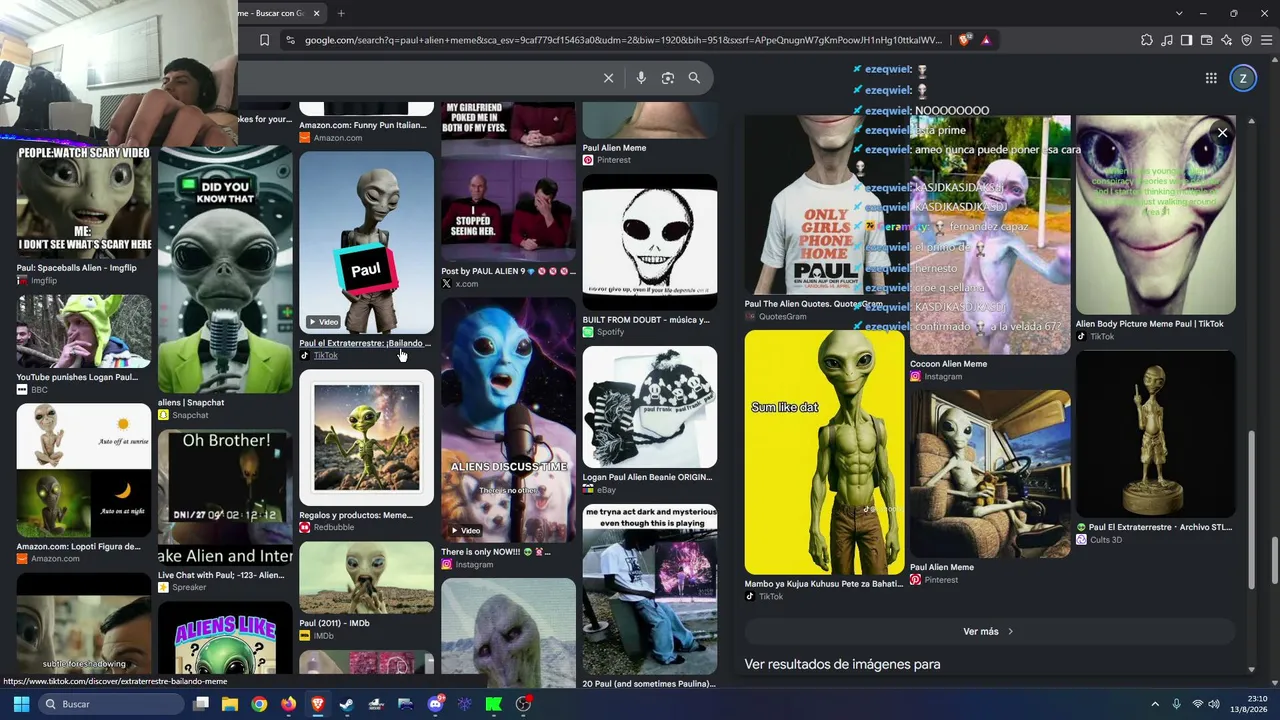1280x720 pixels.
Task: Click the address bar URL
Action: pyautogui.click(x=624, y=40)
